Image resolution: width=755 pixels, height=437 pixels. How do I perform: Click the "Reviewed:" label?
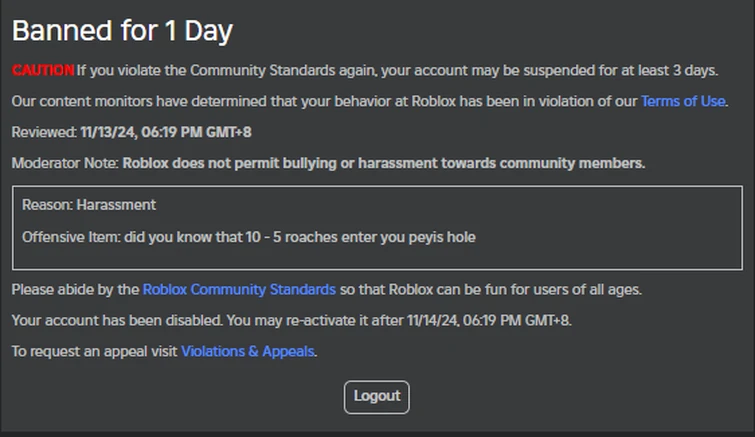point(44,132)
